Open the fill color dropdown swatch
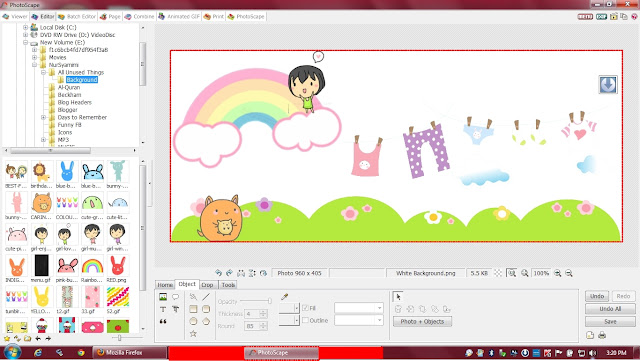The width and height of the screenshot is (640, 361). coord(289,308)
